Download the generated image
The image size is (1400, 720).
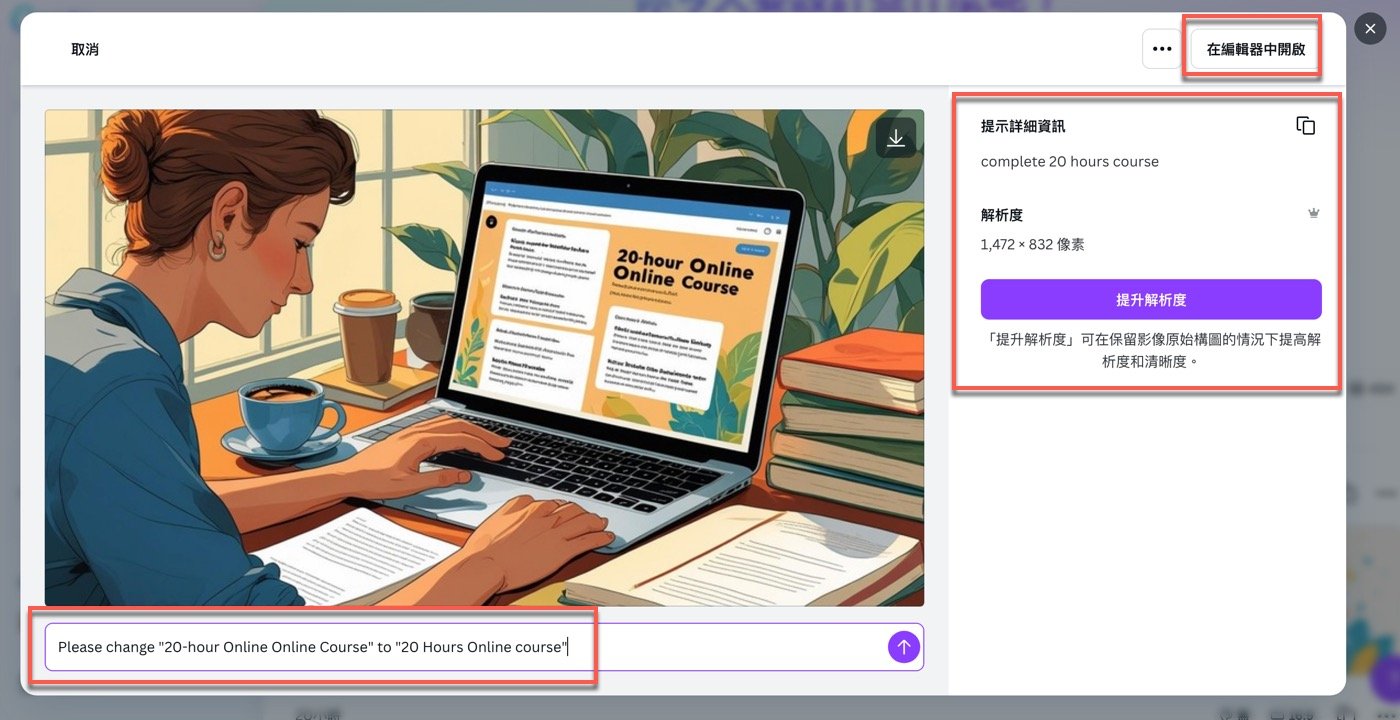[x=896, y=139]
